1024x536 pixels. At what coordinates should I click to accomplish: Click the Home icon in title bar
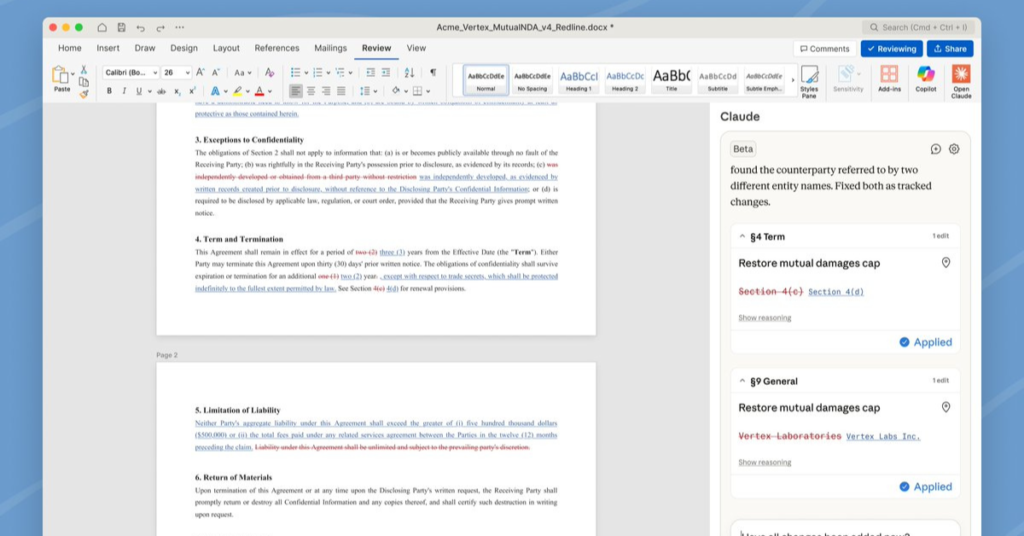102,27
